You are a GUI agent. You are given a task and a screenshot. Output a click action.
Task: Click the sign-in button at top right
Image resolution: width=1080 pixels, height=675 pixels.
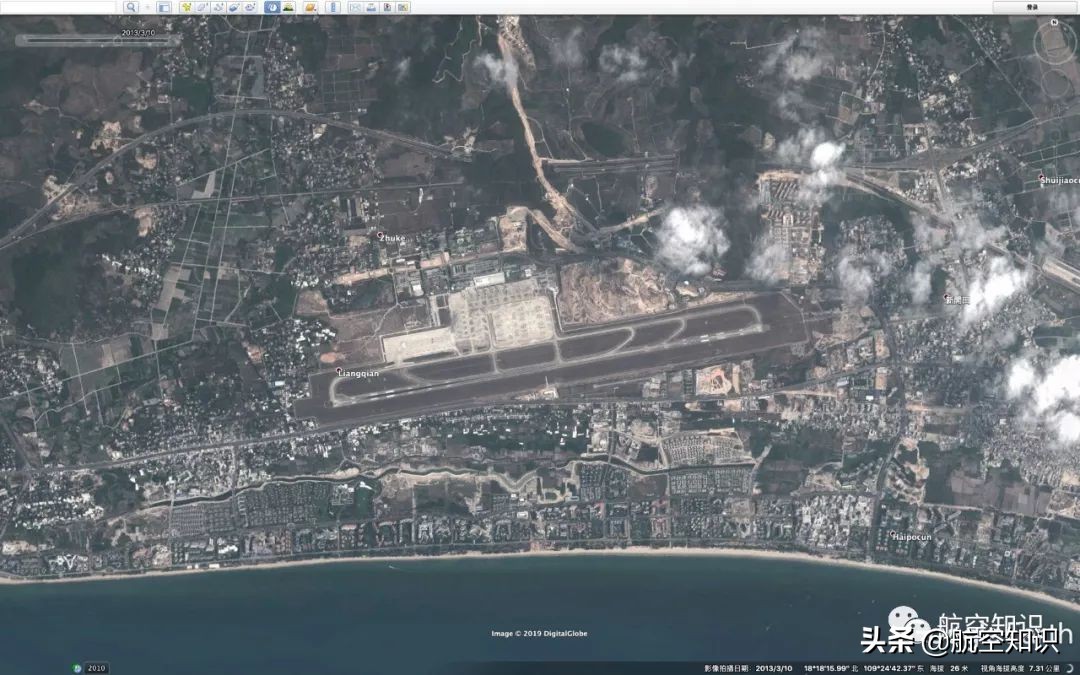[1032, 7]
